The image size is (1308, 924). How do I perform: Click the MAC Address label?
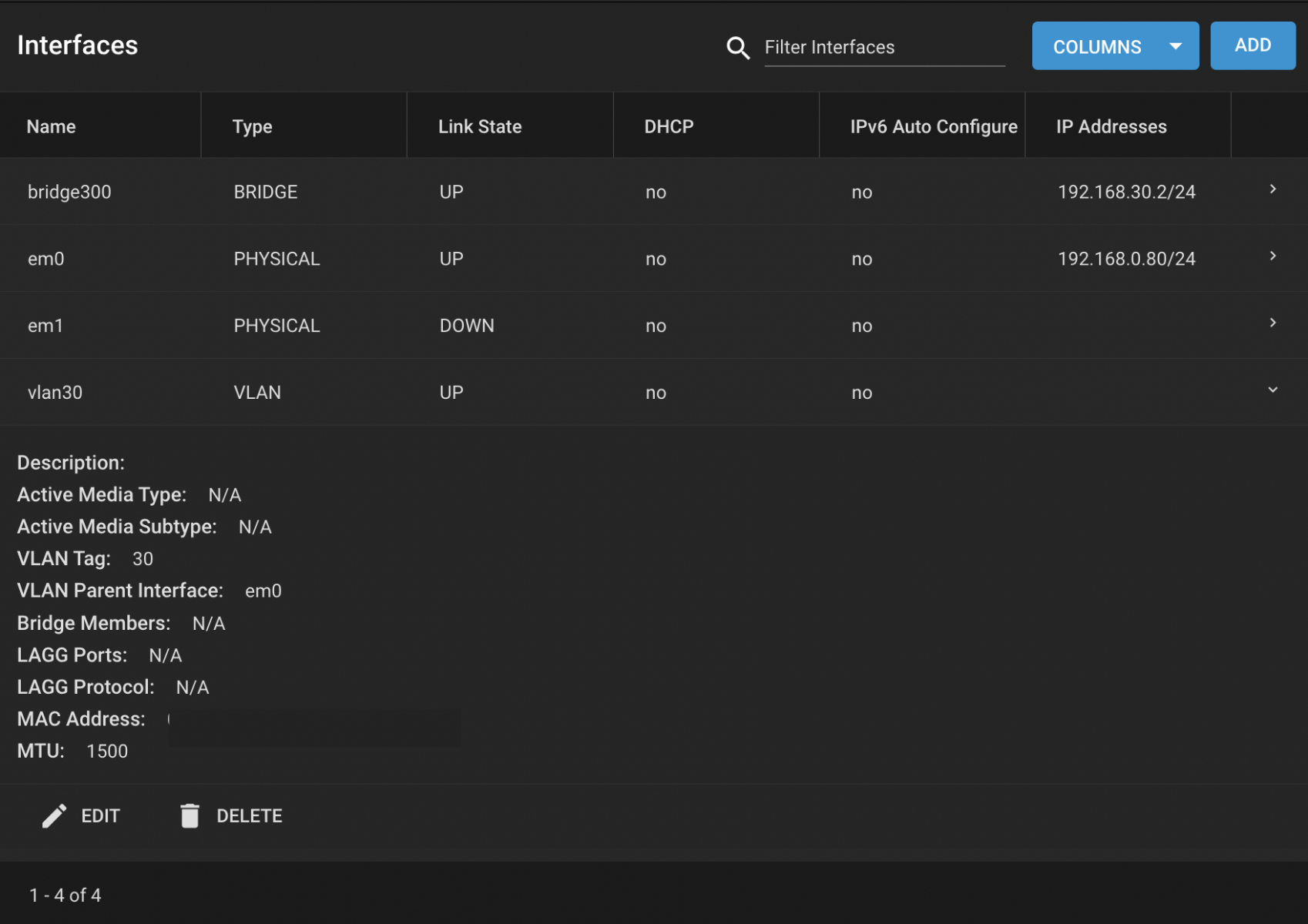coord(81,719)
